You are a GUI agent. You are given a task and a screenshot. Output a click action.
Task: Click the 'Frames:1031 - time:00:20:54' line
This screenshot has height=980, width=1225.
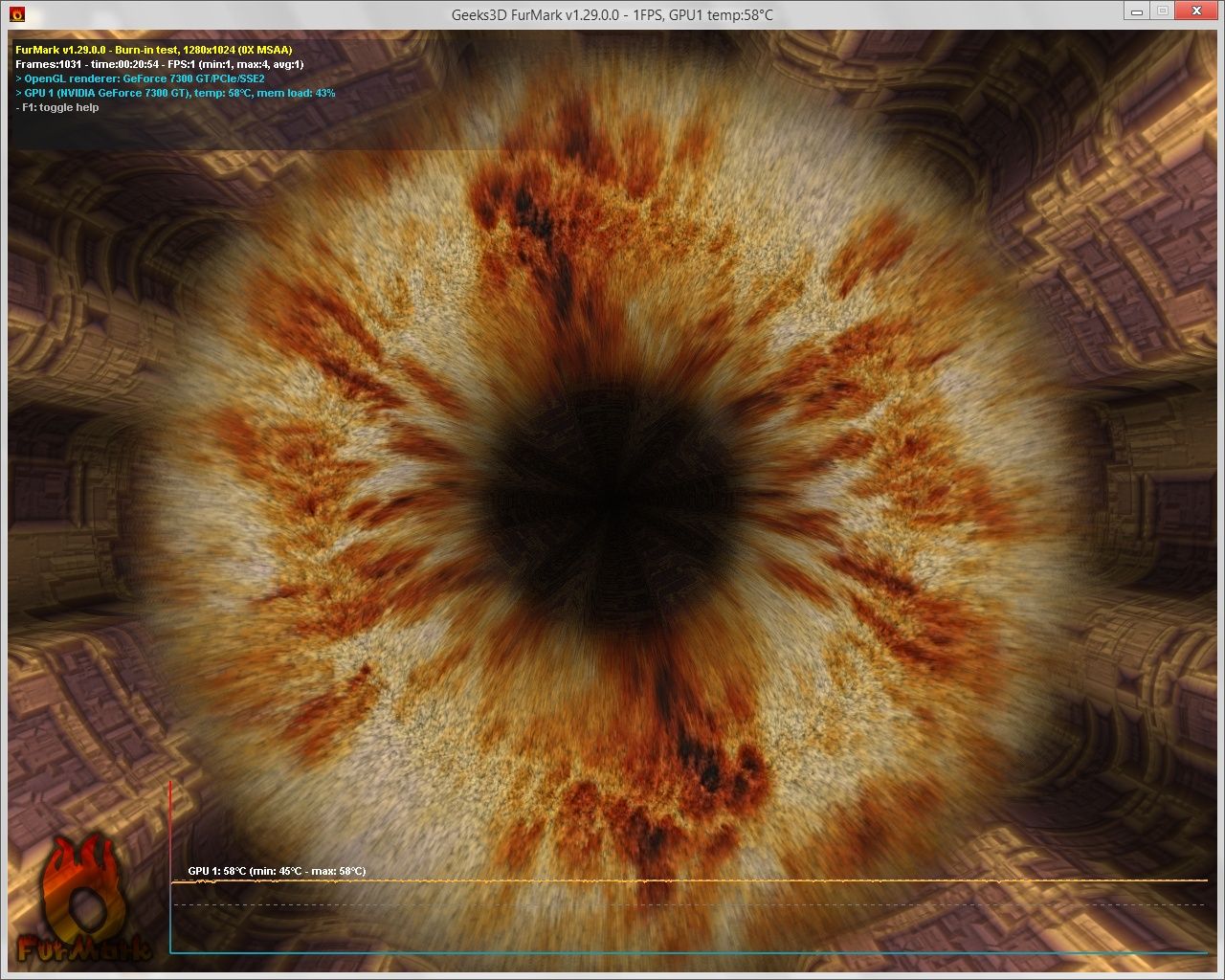click(x=160, y=64)
